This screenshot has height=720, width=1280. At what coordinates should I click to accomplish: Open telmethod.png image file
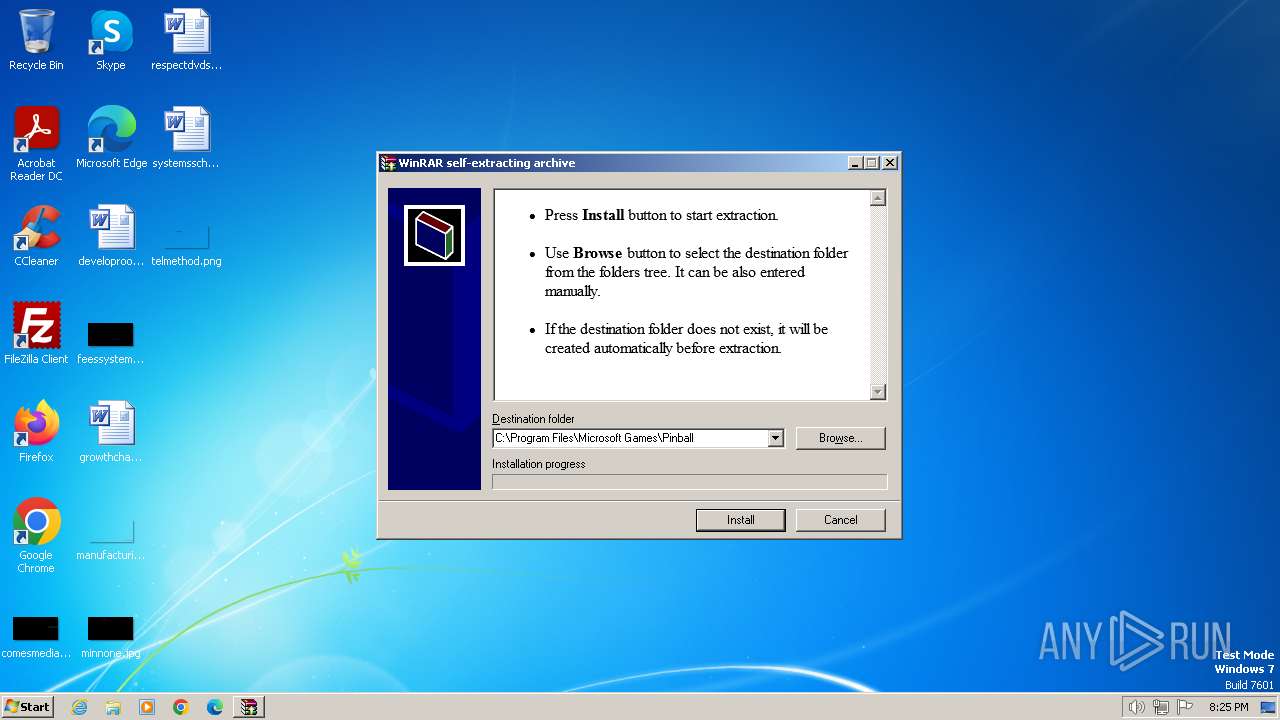(x=186, y=245)
